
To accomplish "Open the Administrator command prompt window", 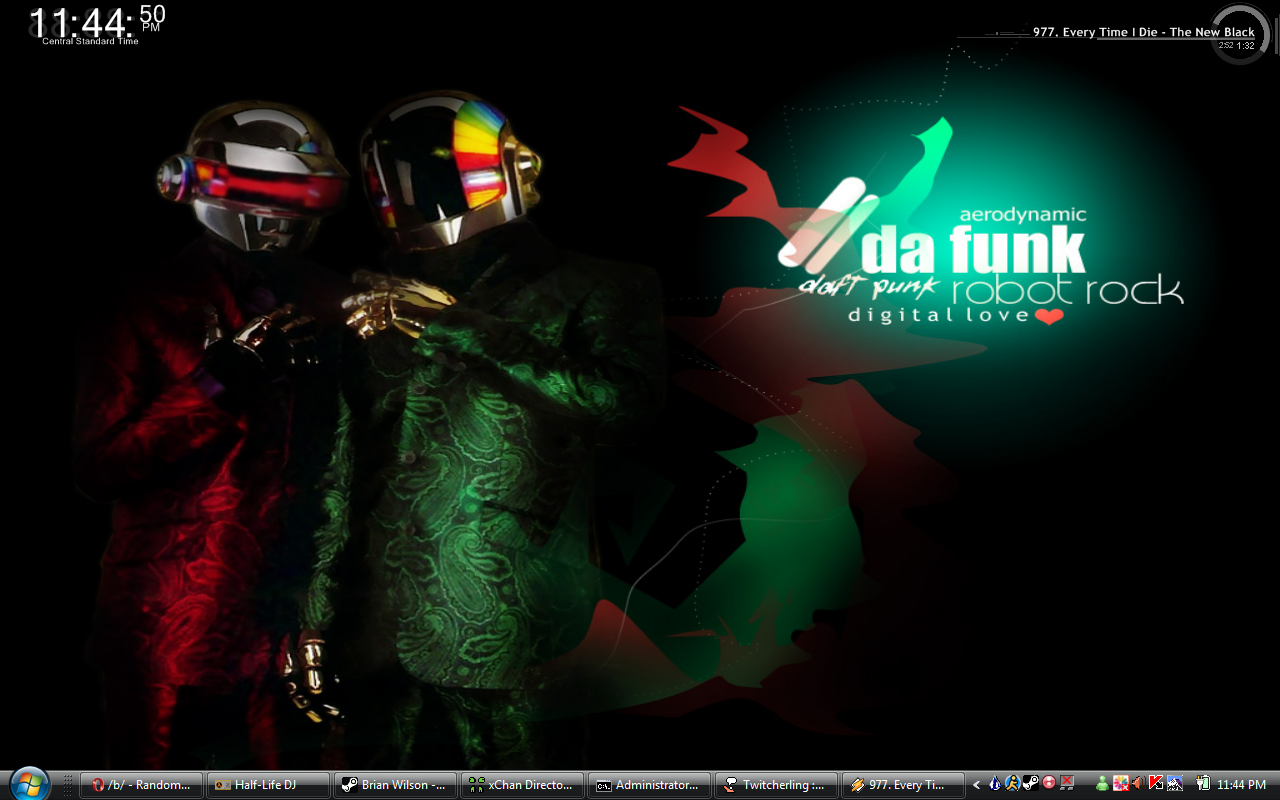I will coord(649,785).
